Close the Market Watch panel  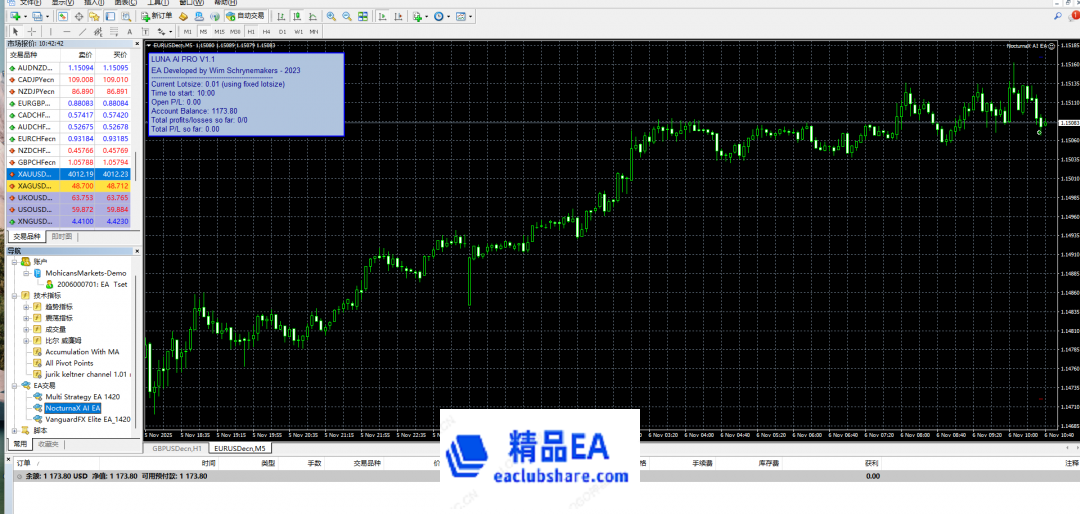coord(137,43)
